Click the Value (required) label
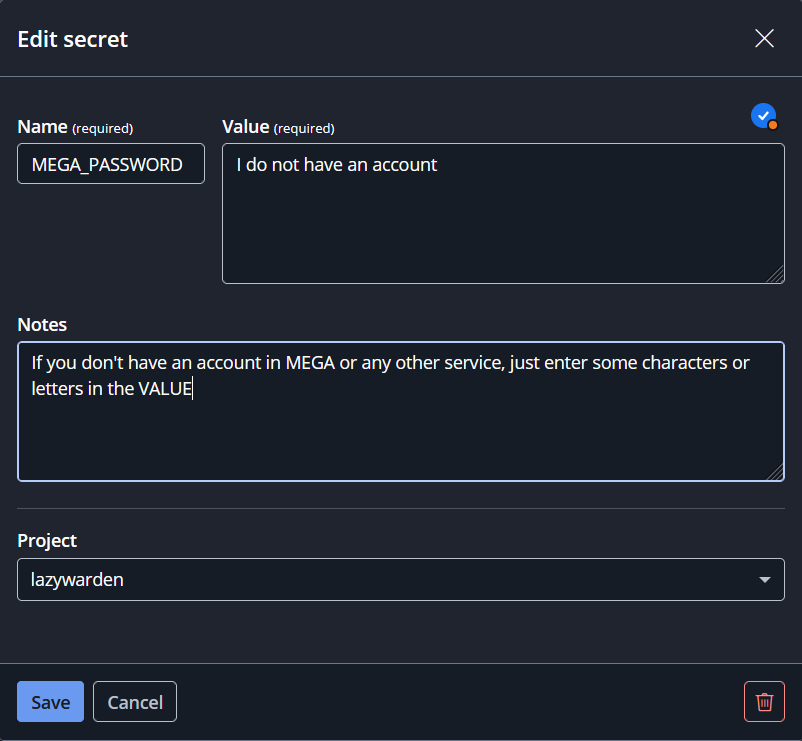The image size is (802, 741). 278,127
